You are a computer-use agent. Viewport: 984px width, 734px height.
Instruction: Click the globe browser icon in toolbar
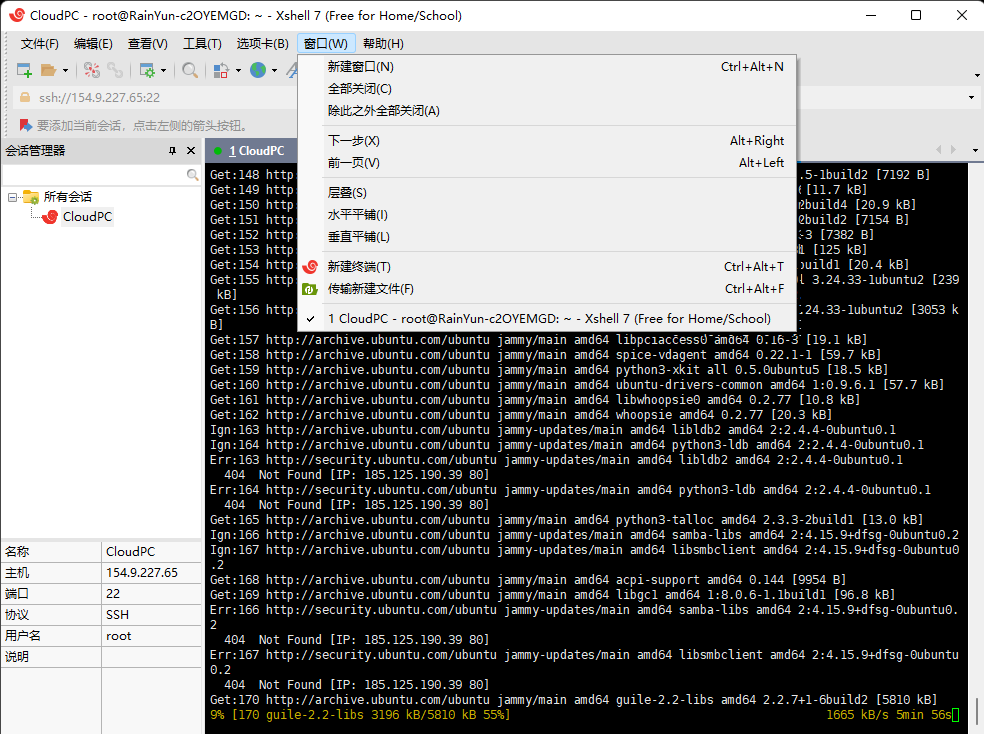pos(258,70)
